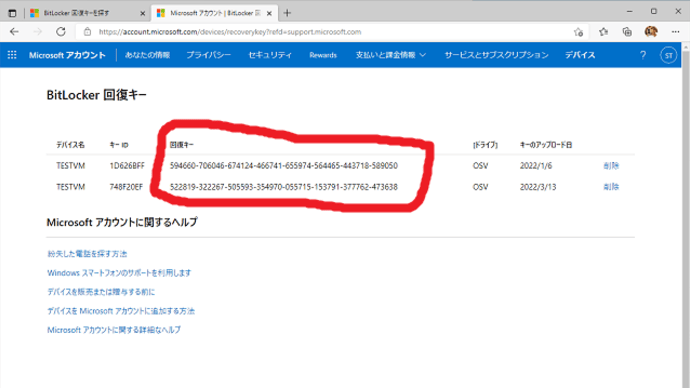Image resolution: width=690 pixels, height=388 pixels.
Task: Open the あなたの情報 menu item
Action: point(147,55)
